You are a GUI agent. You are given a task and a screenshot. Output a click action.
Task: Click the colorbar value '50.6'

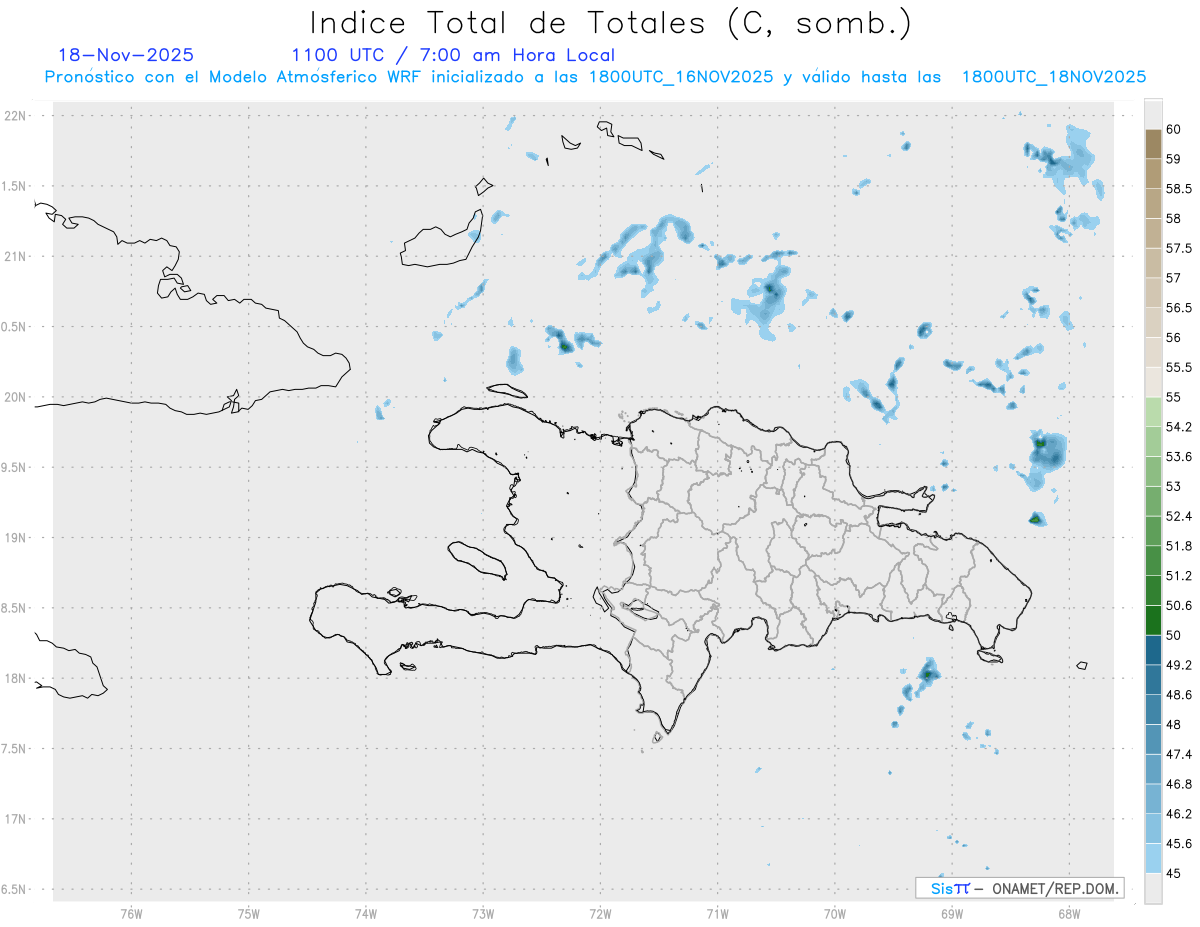click(1179, 605)
